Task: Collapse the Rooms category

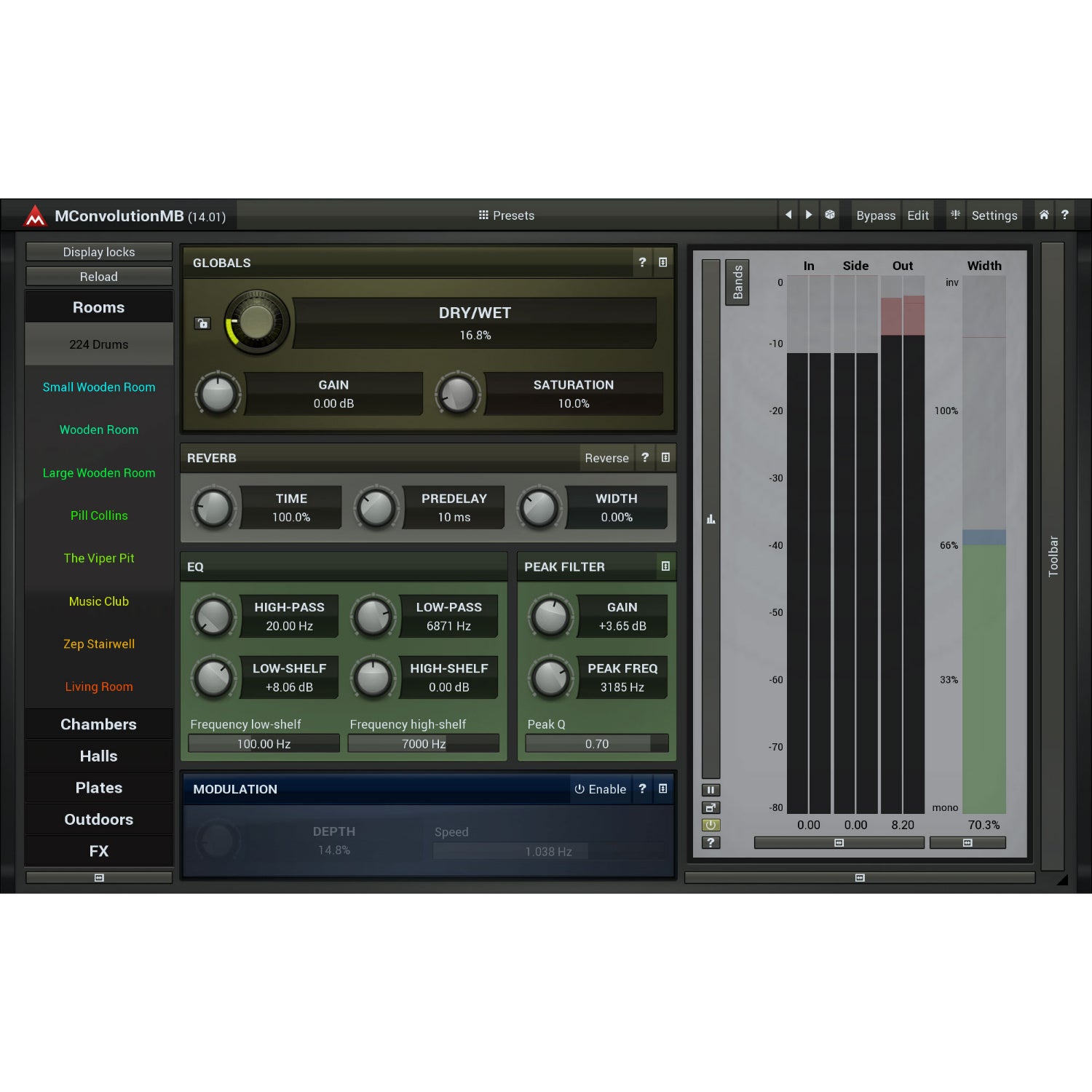Action: 99,307
